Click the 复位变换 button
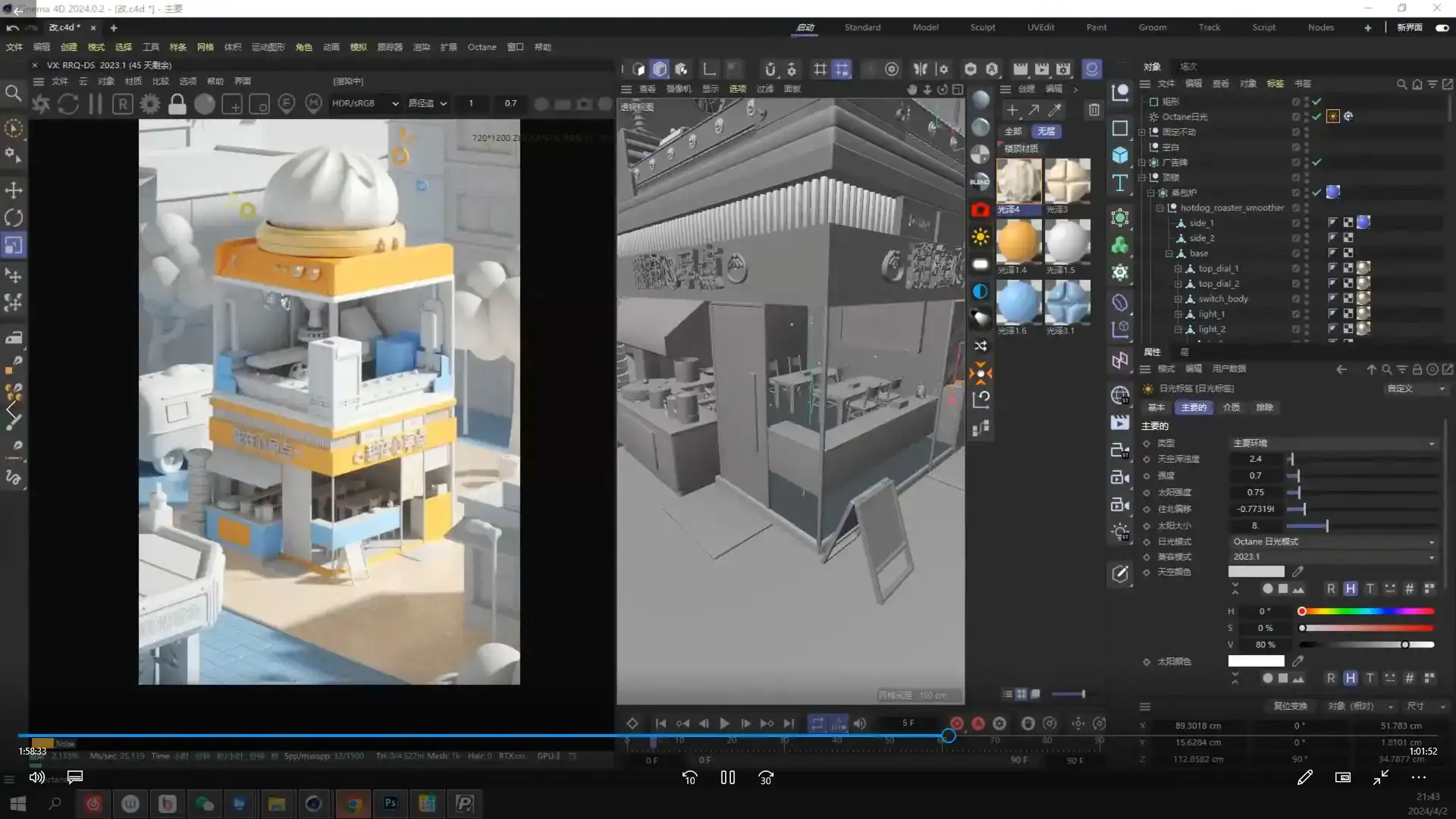Viewport: 1456px width, 819px height. [1290, 706]
